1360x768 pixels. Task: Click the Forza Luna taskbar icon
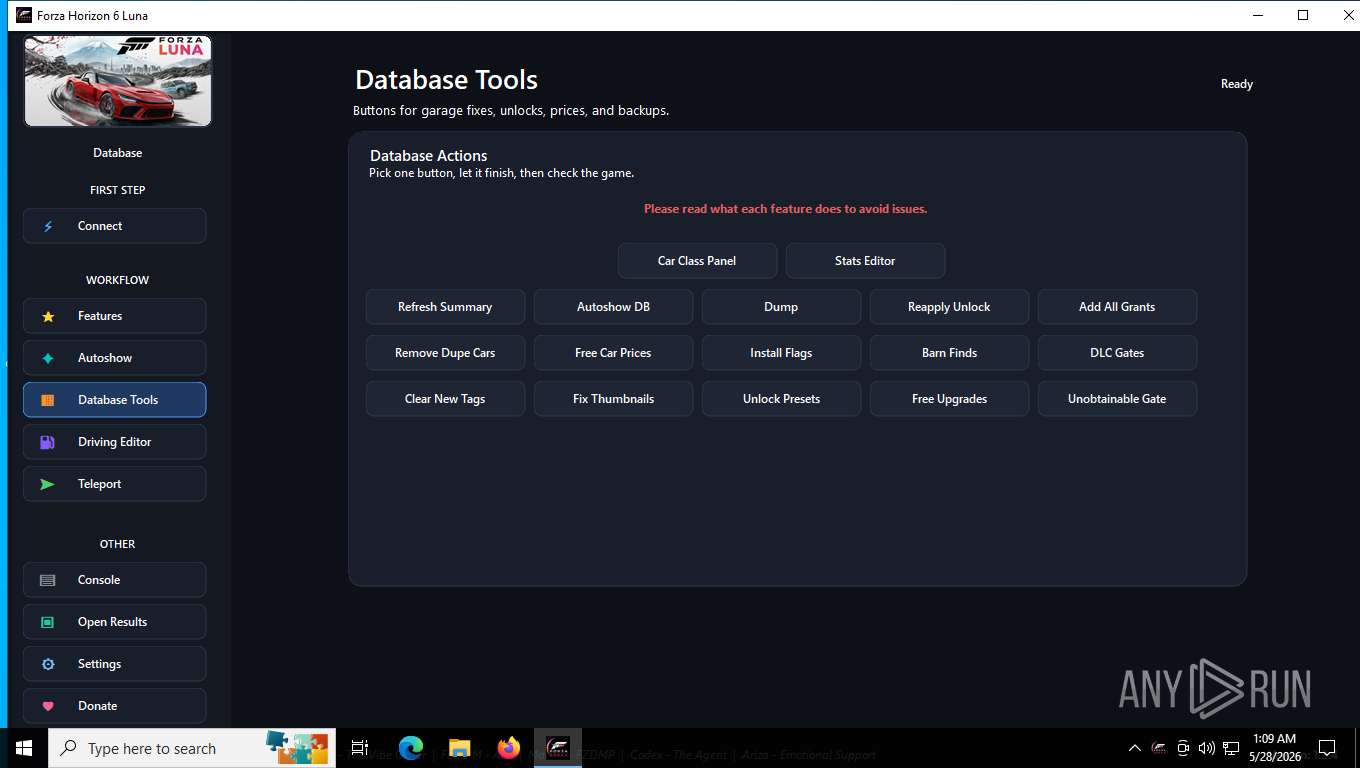[558, 748]
